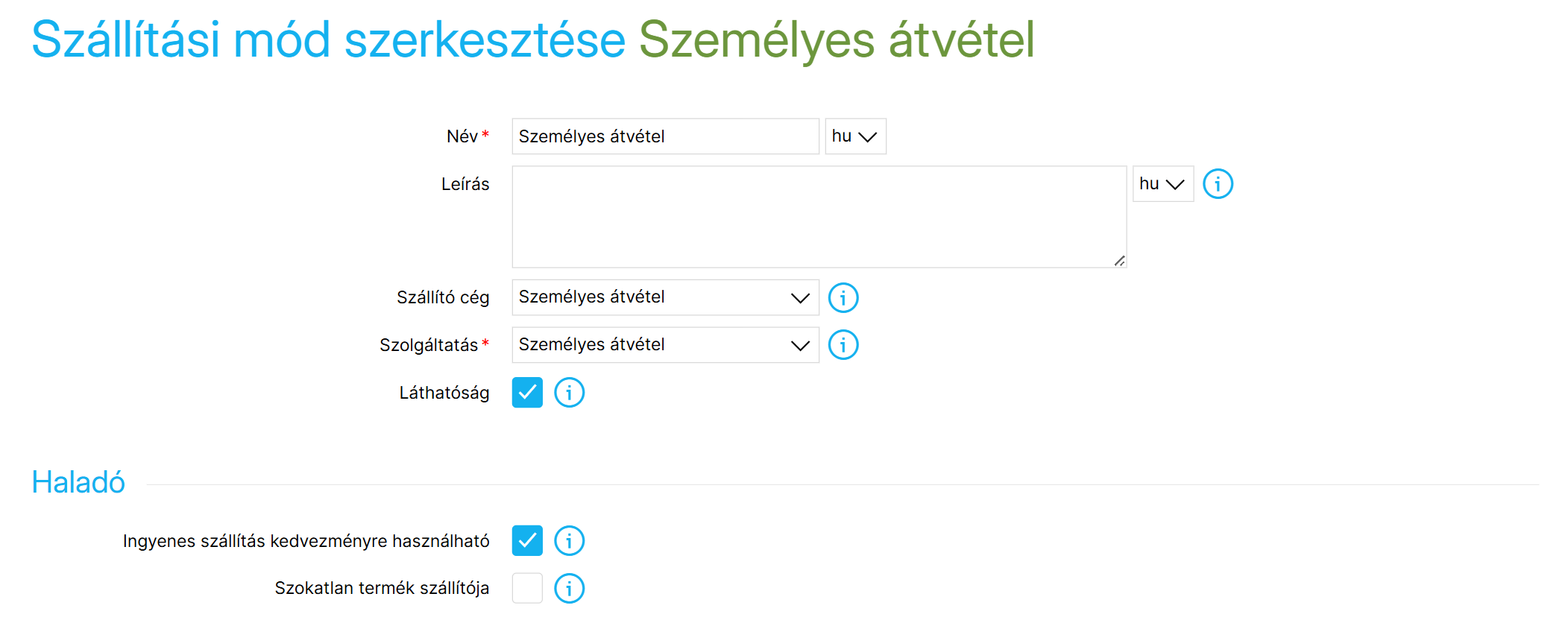Screen dimensions: 1568x623
Task: Click the info icon beside the Láthatóság checkbox
Action: (x=569, y=393)
